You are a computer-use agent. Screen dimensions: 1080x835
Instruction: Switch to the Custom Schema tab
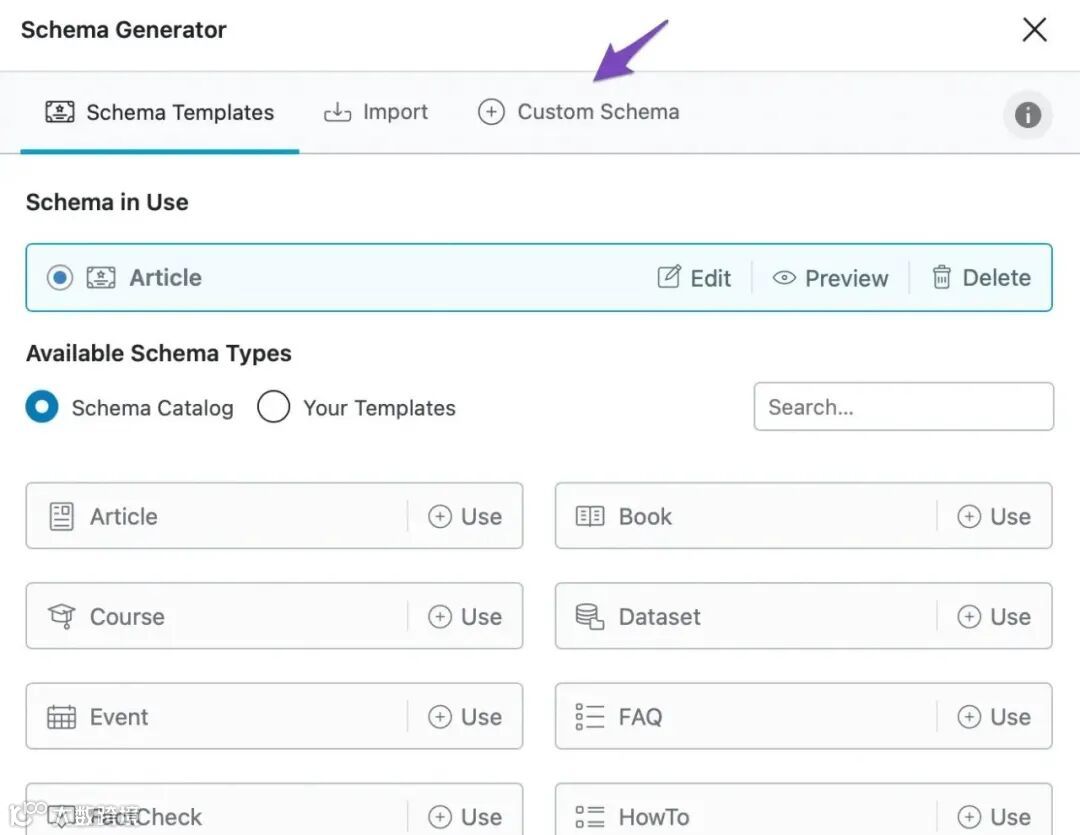579,112
